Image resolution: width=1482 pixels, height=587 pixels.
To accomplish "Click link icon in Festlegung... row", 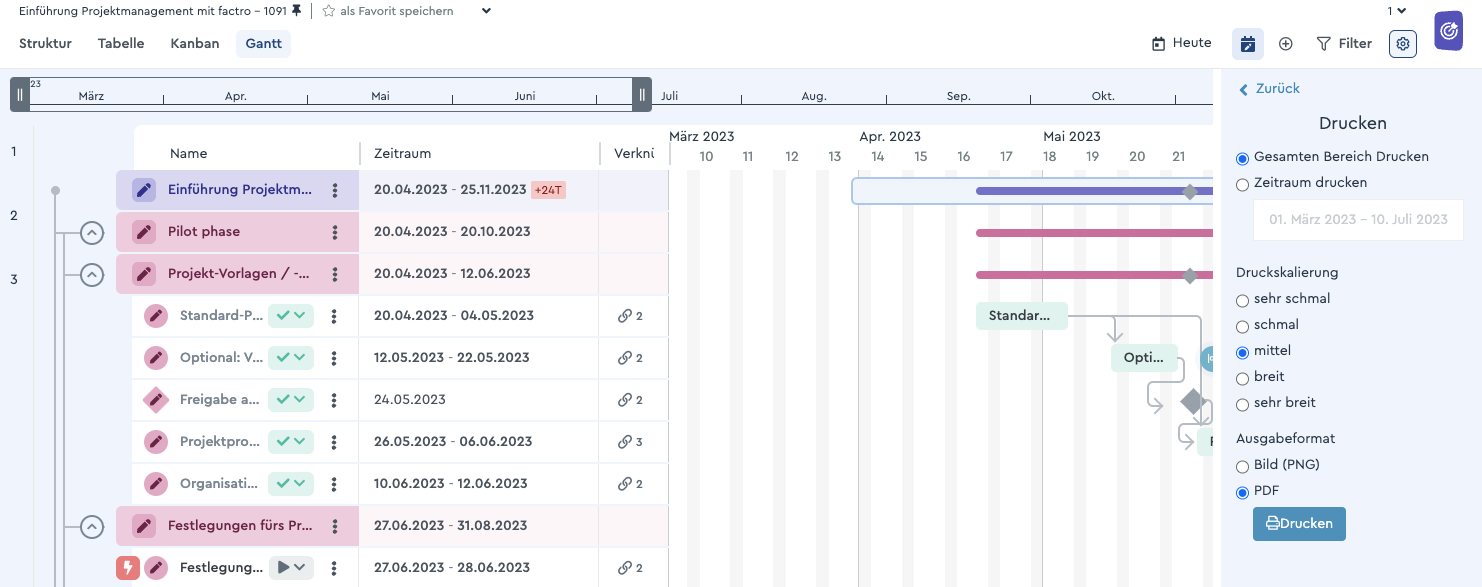I will pos(625,568).
